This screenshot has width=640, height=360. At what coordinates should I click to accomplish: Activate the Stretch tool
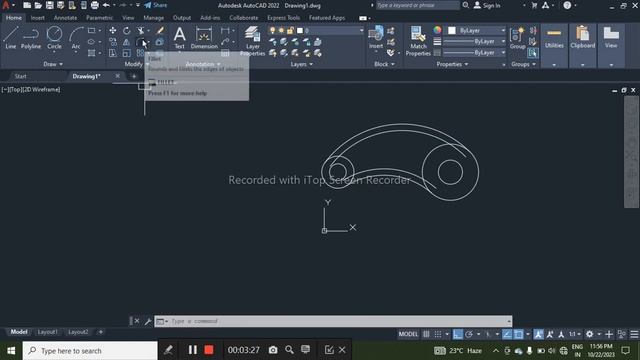[113, 53]
